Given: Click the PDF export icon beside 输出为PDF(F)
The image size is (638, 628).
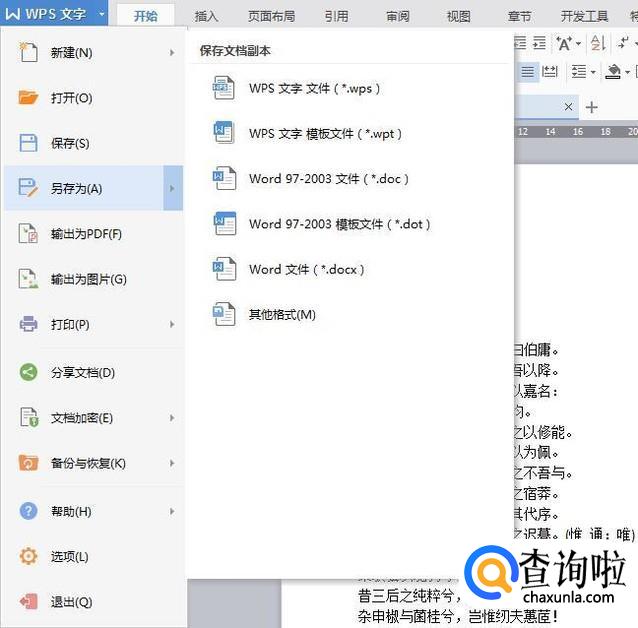Looking at the screenshot, I should (x=28, y=234).
